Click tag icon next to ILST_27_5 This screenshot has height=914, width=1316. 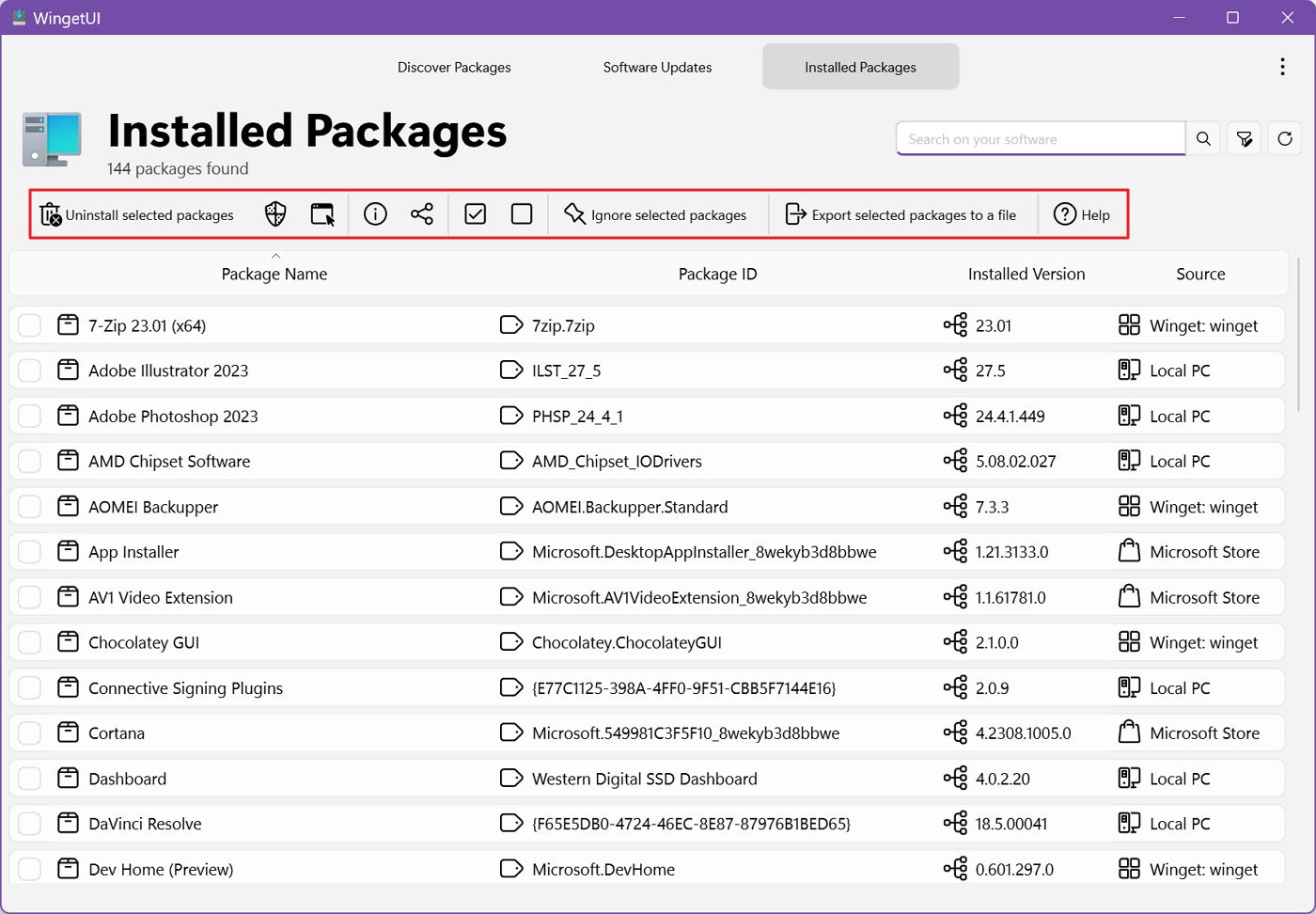click(511, 370)
